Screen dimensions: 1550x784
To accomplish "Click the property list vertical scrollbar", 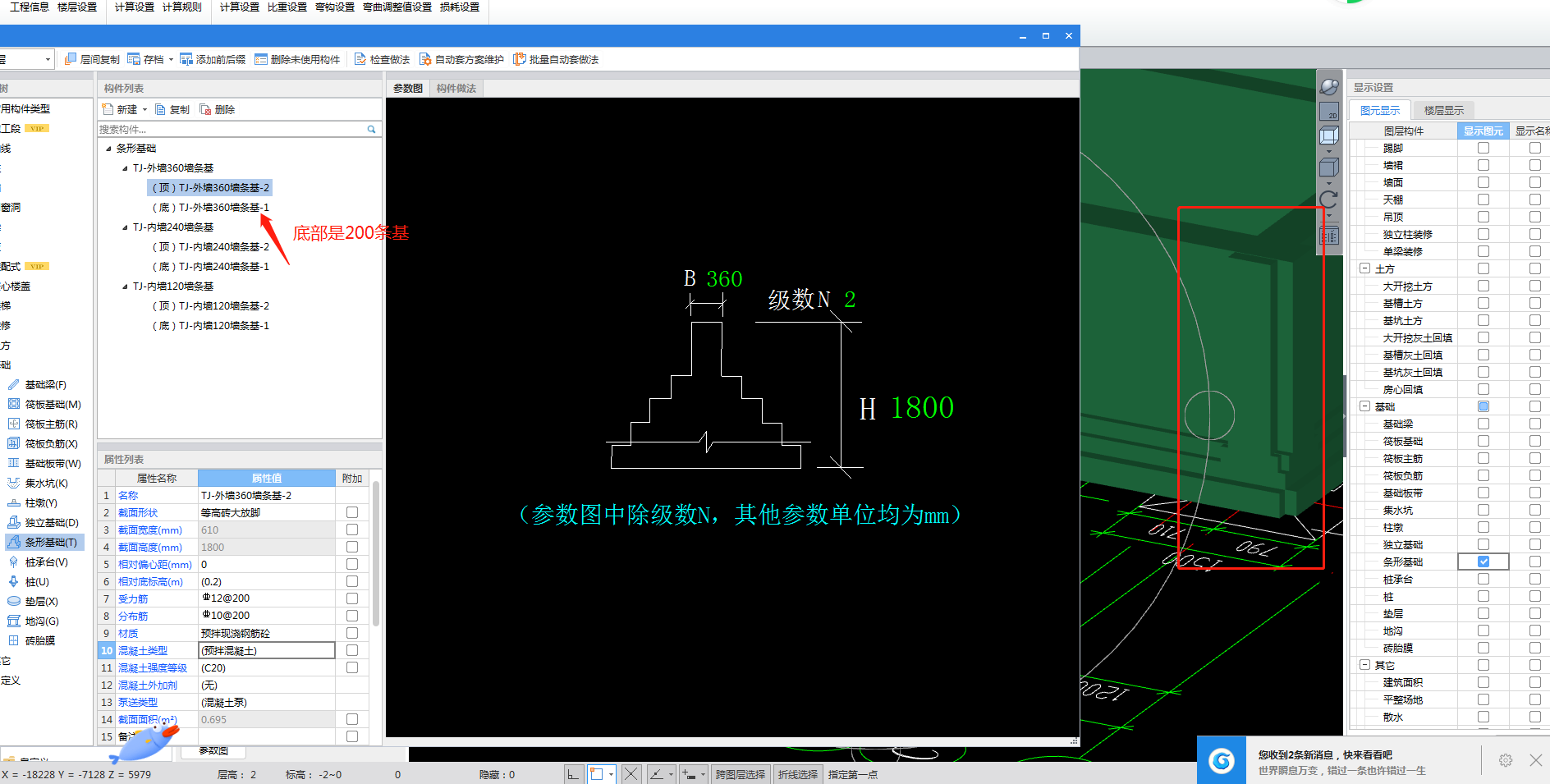I will (376, 554).
